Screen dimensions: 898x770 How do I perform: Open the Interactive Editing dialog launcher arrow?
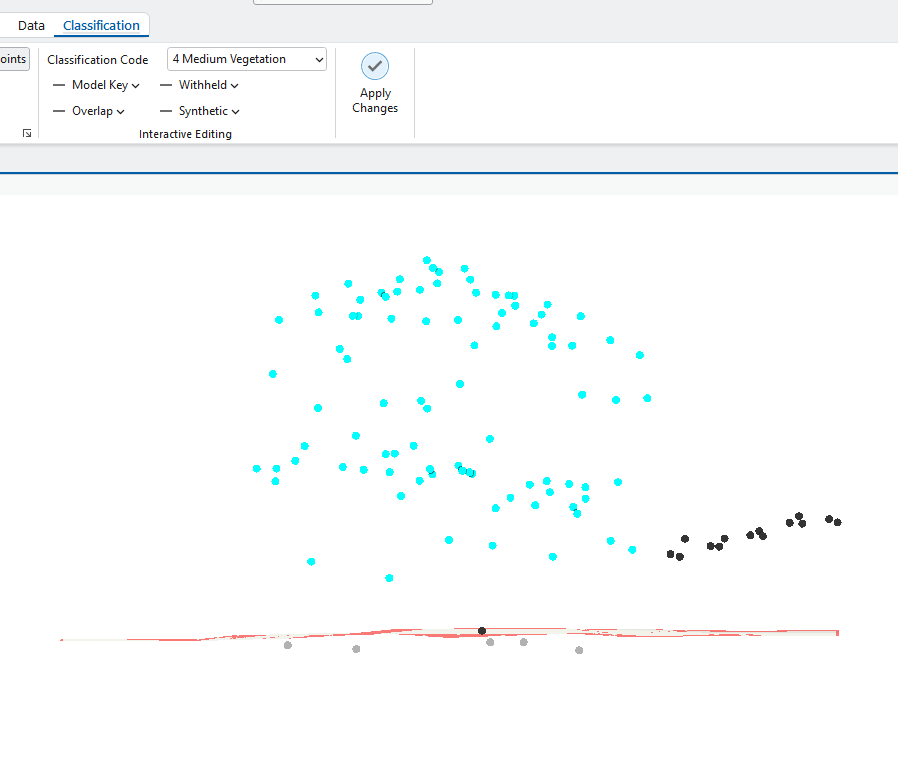tap(27, 133)
